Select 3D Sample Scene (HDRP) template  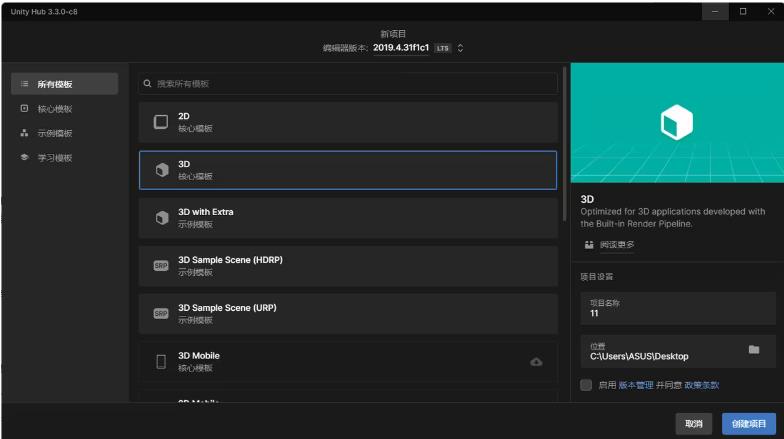(x=348, y=266)
